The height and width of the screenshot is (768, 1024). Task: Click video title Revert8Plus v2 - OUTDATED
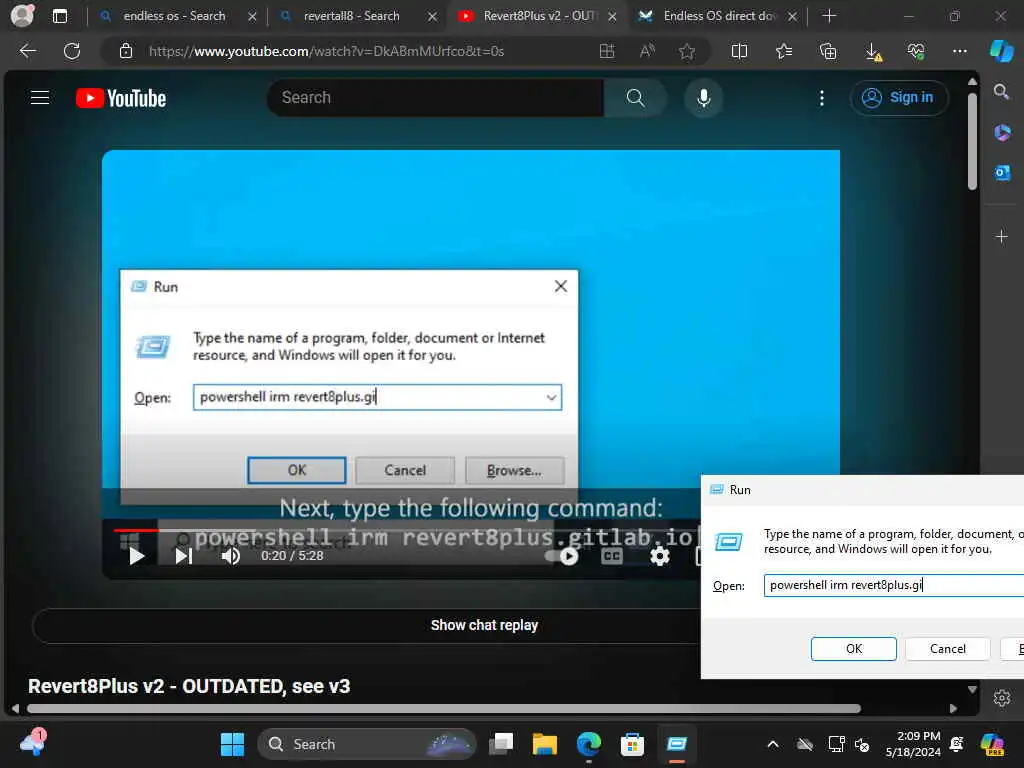pyautogui.click(x=189, y=686)
